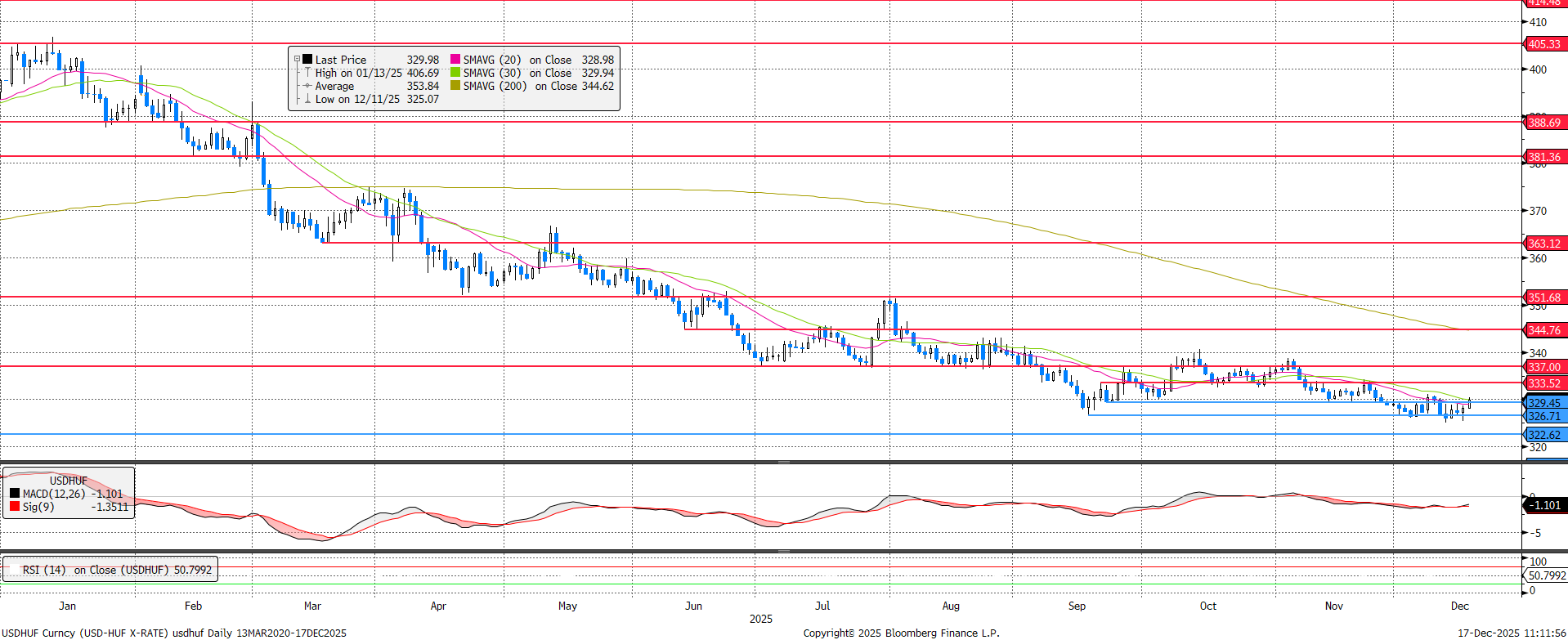Click the 50.7992 RSI axis value label
This screenshot has height=640, width=1568.
pyautogui.click(x=1547, y=575)
